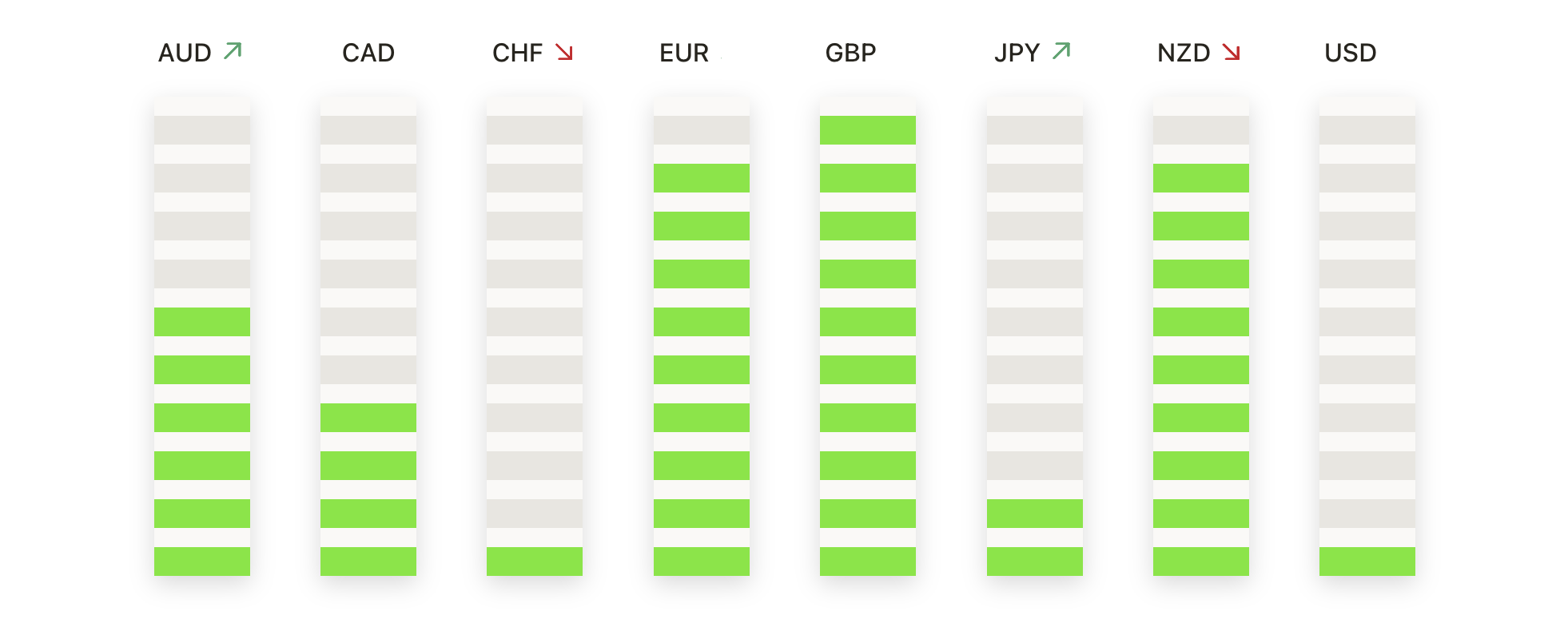Image resolution: width=1568 pixels, height=631 pixels.
Task: Select the AUD currency label
Action: click(x=185, y=54)
